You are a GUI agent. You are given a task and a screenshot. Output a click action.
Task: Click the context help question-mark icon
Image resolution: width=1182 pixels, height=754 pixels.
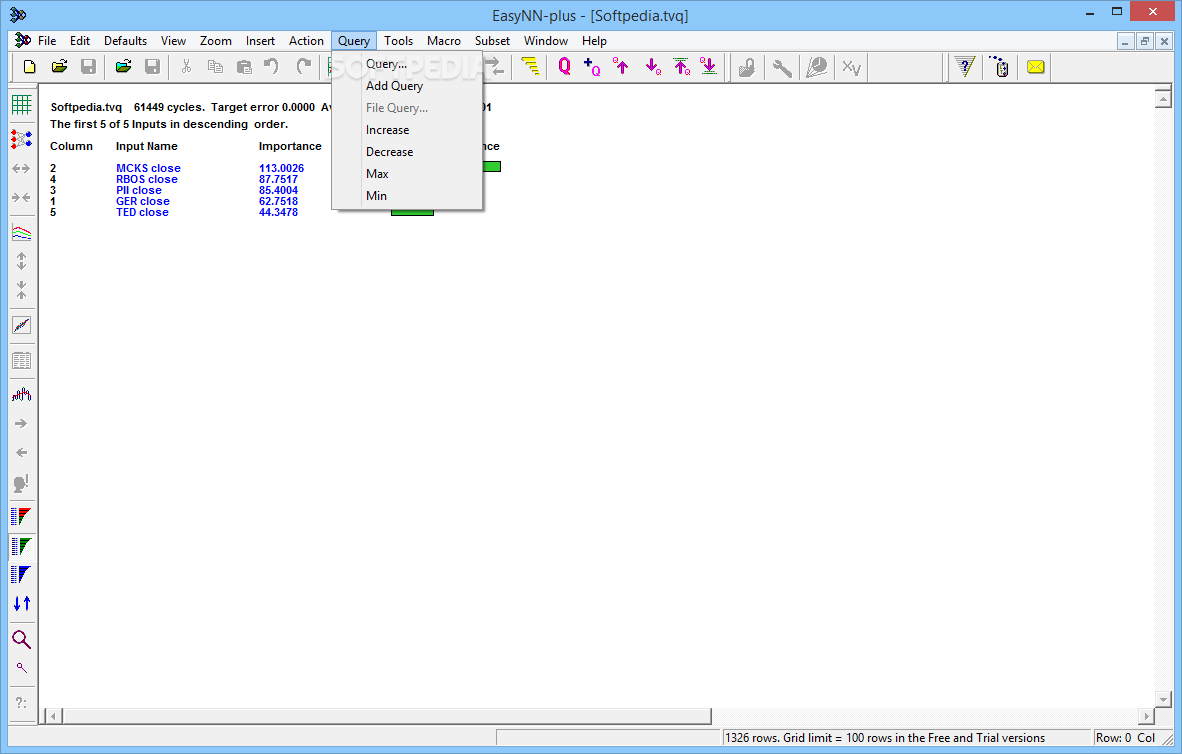tap(965, 67)
